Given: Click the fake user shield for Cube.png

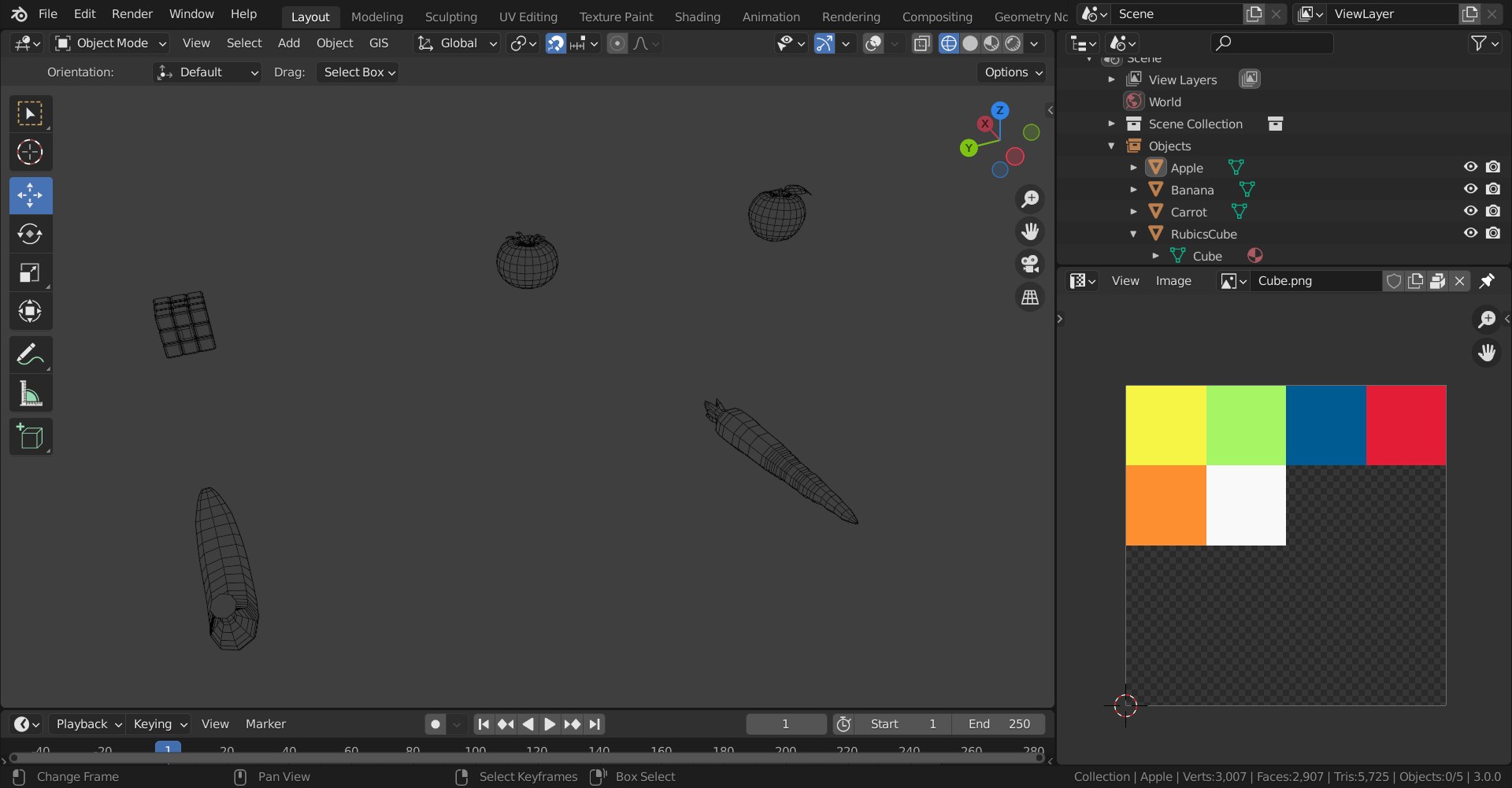Looking at the screenshot, I should 1394,281.
